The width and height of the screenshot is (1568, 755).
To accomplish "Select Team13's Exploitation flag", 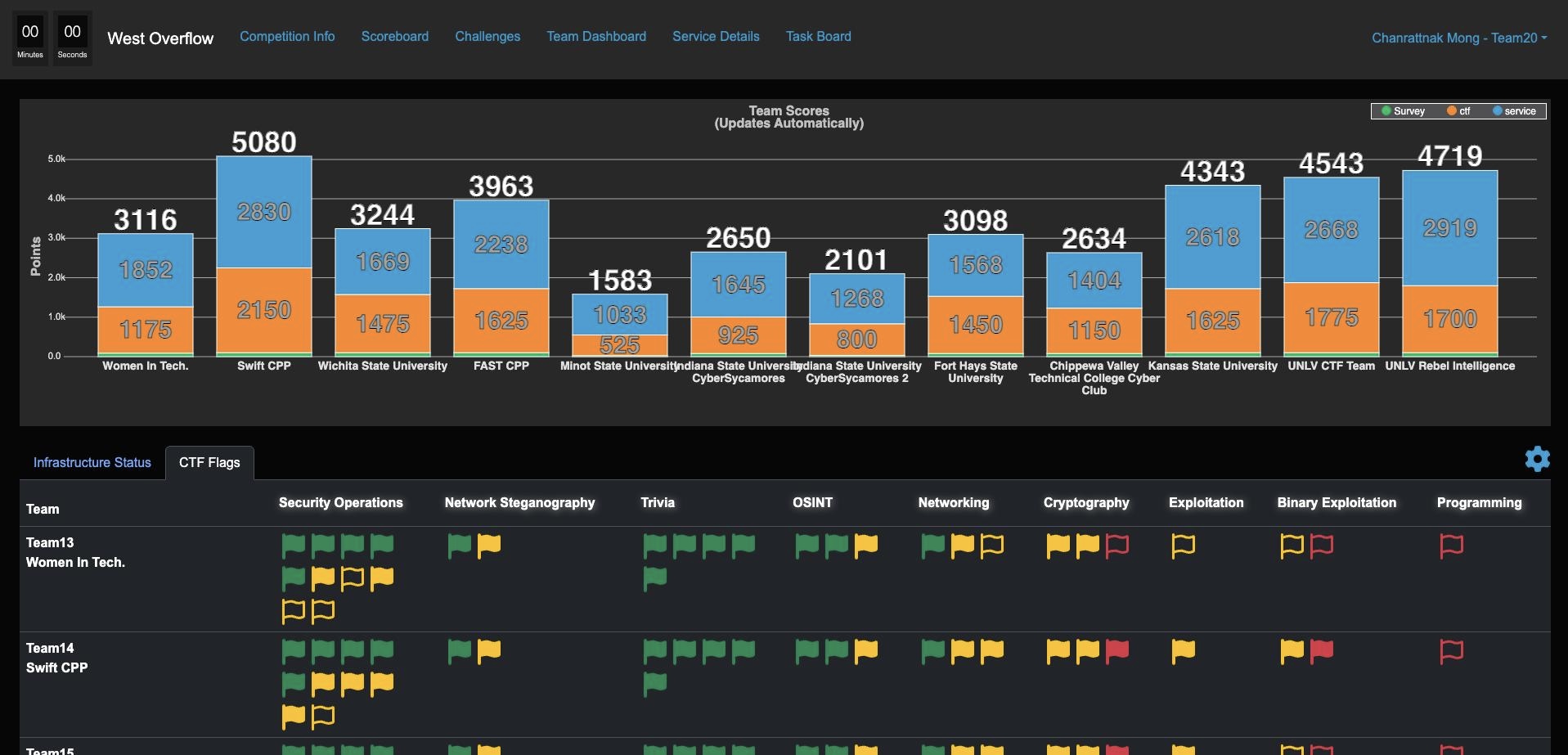I will pyautogui.click(x=1183, y=546).
